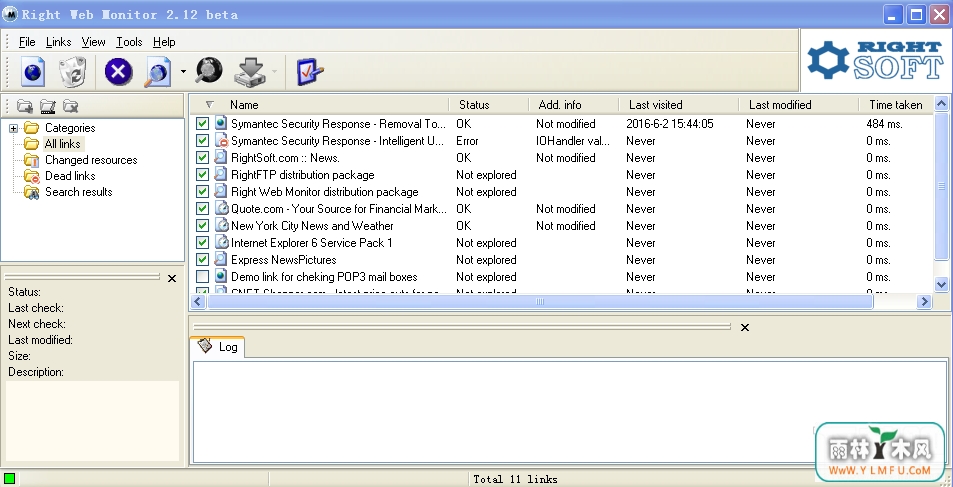Click the recycle bin delete icon in toolbar
The width and height of the screenshot is (953, 487).
click(x=72, y=72)
